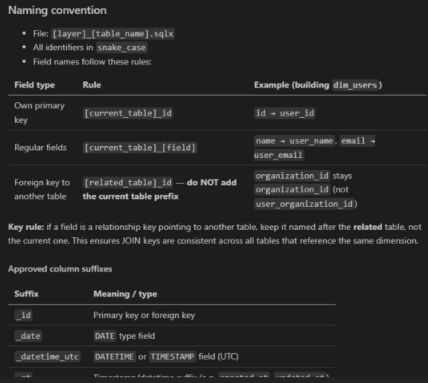This screenshot has width=428, height=383.
Task: Click the 'DATE' type code
Action: 105,336
